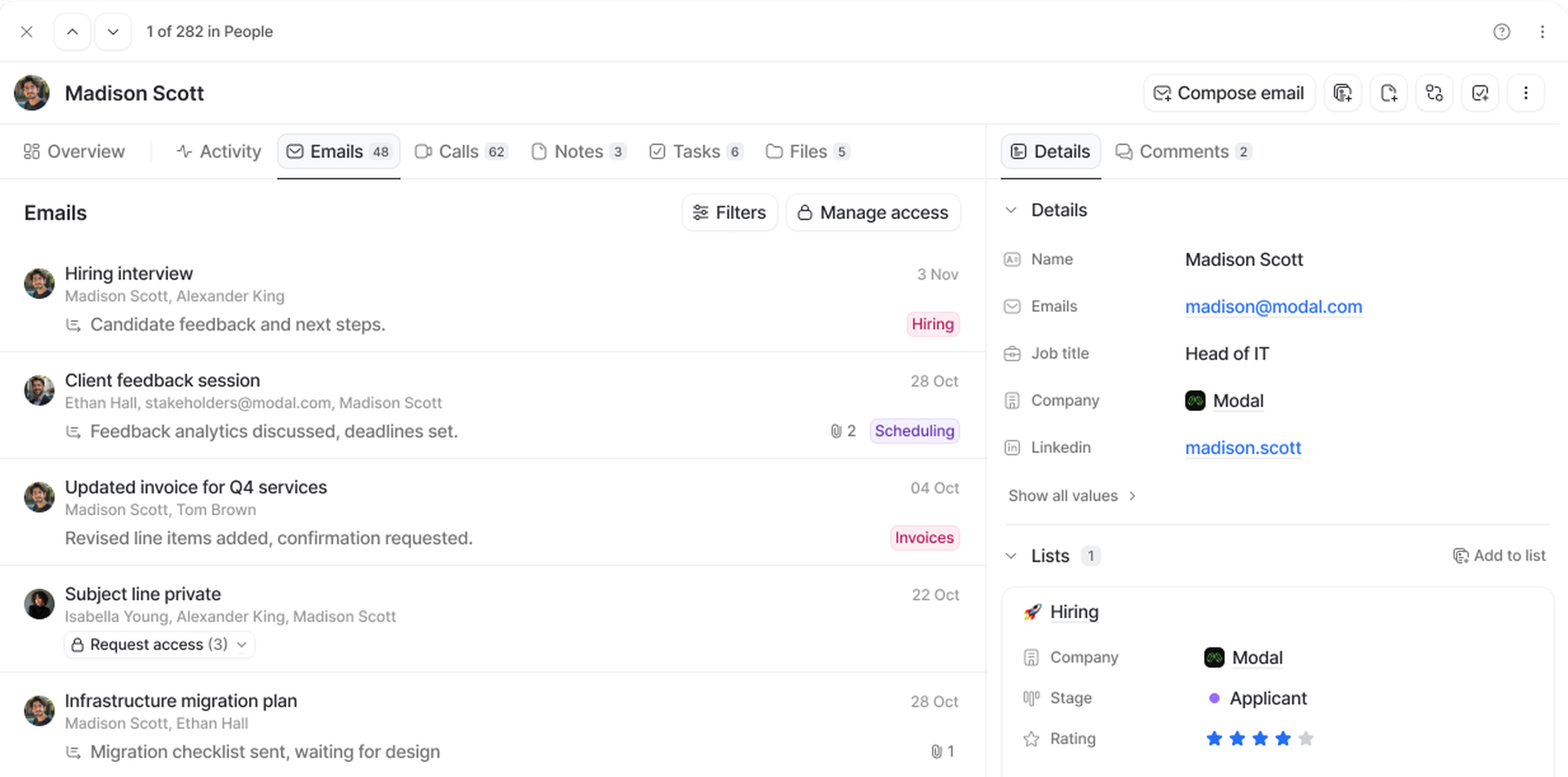Open the Filters panel for Emails

click(x=729, y=212)
